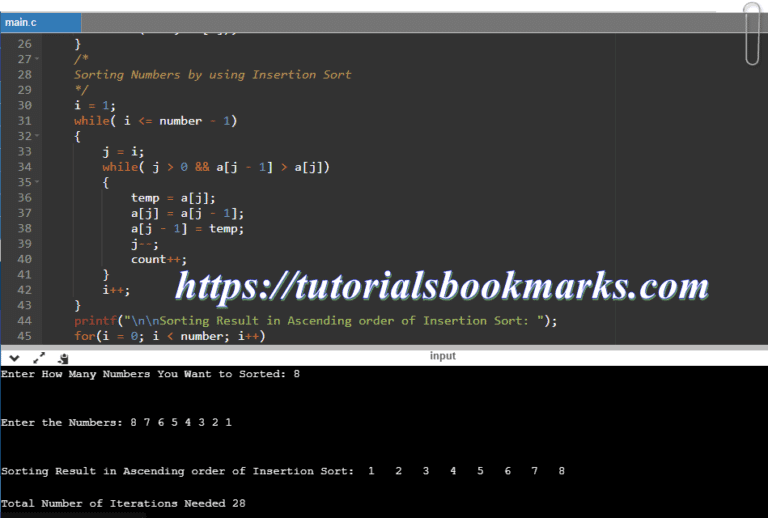Click the 'count++;' statement
Viewport: 768px width, 518px height.
coord(159,259)
